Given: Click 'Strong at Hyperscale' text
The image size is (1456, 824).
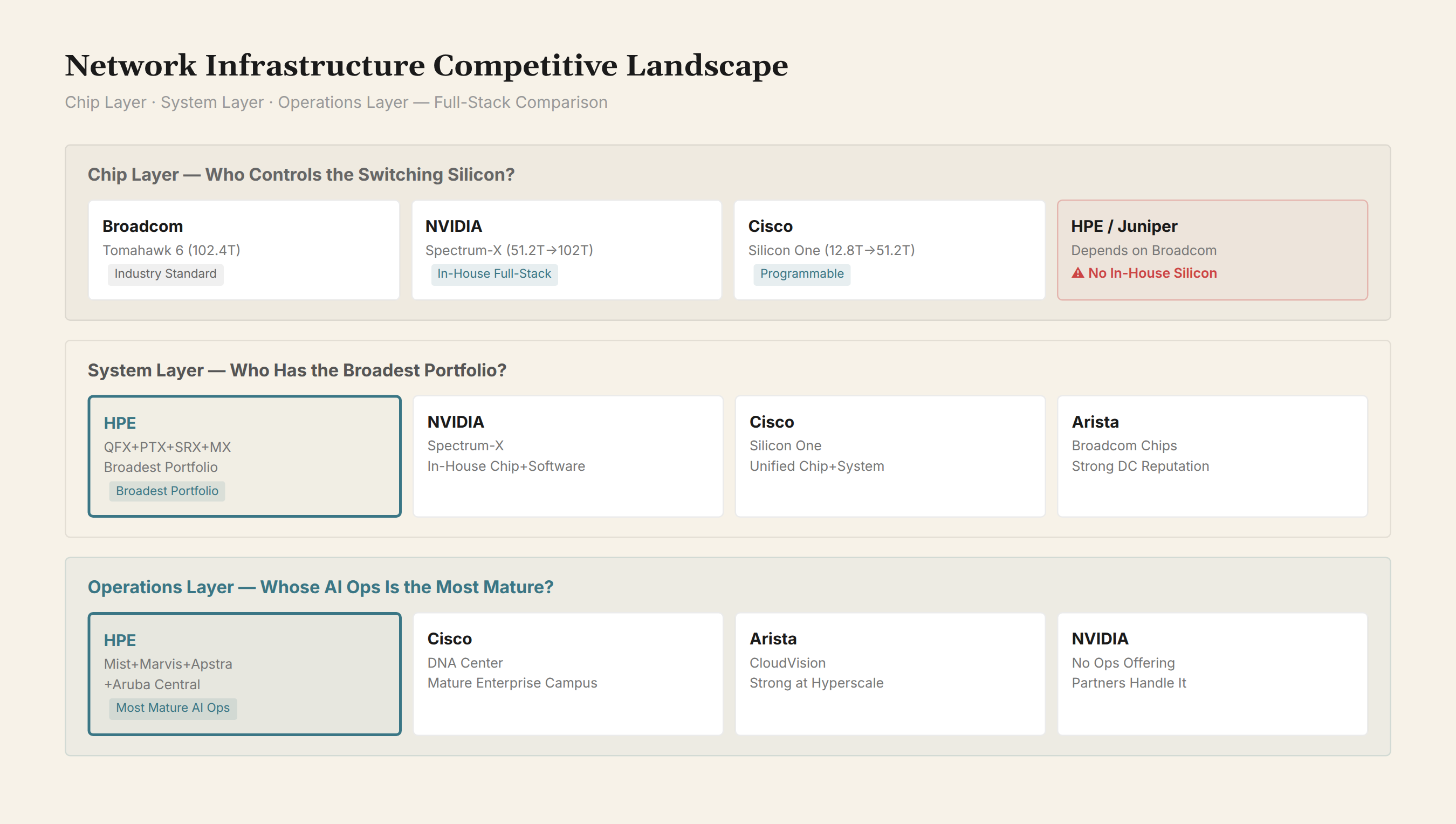Looking at the screenshot, I should click(x=816, y=683).
